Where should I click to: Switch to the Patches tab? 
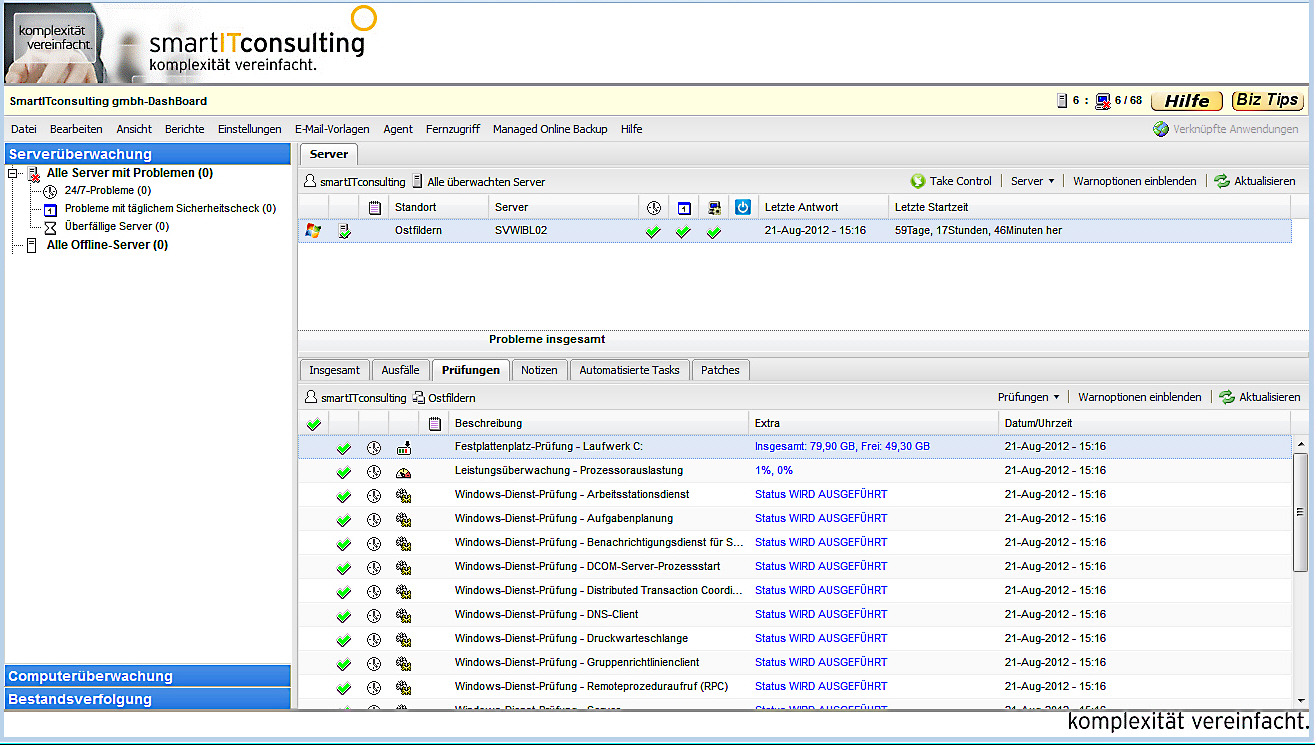coord(720,370)
